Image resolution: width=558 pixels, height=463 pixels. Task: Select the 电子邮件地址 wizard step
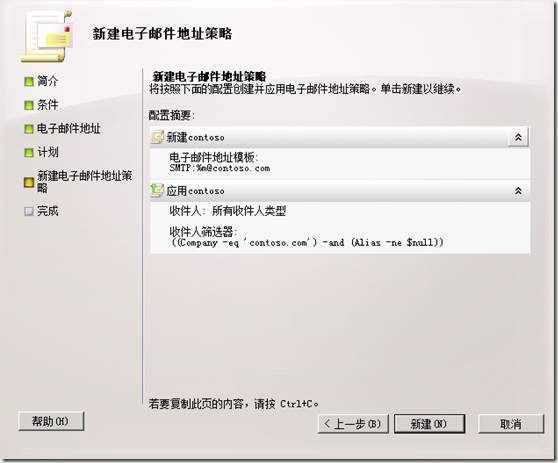click(69, 128)
